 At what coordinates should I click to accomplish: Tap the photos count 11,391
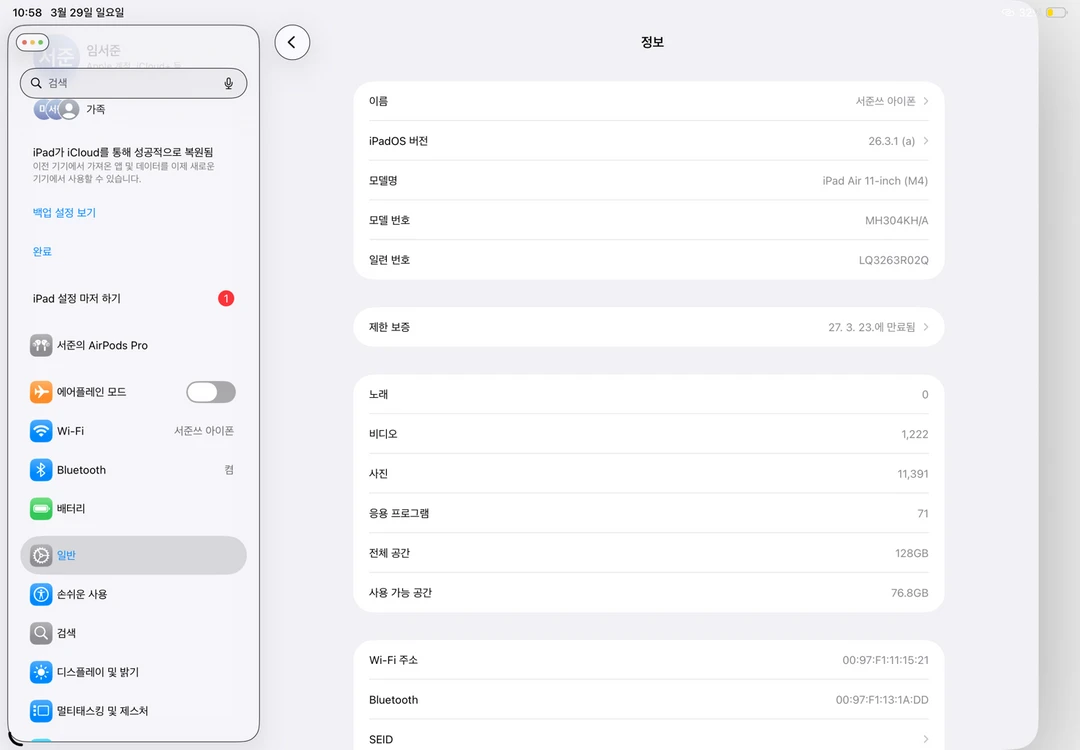[913, 474]
